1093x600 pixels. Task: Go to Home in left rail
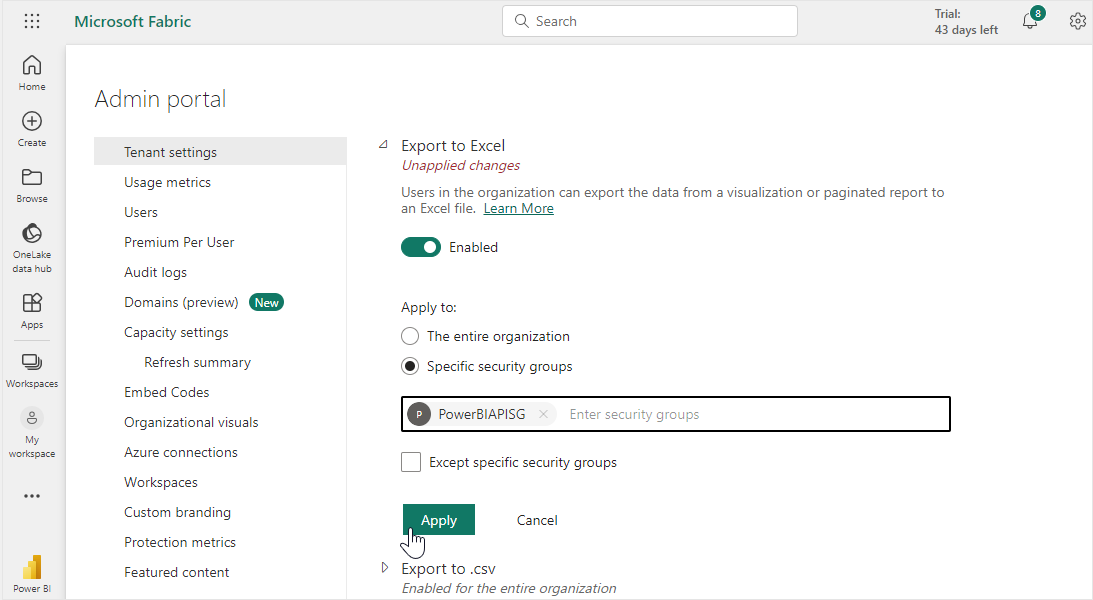click(32, 72)
